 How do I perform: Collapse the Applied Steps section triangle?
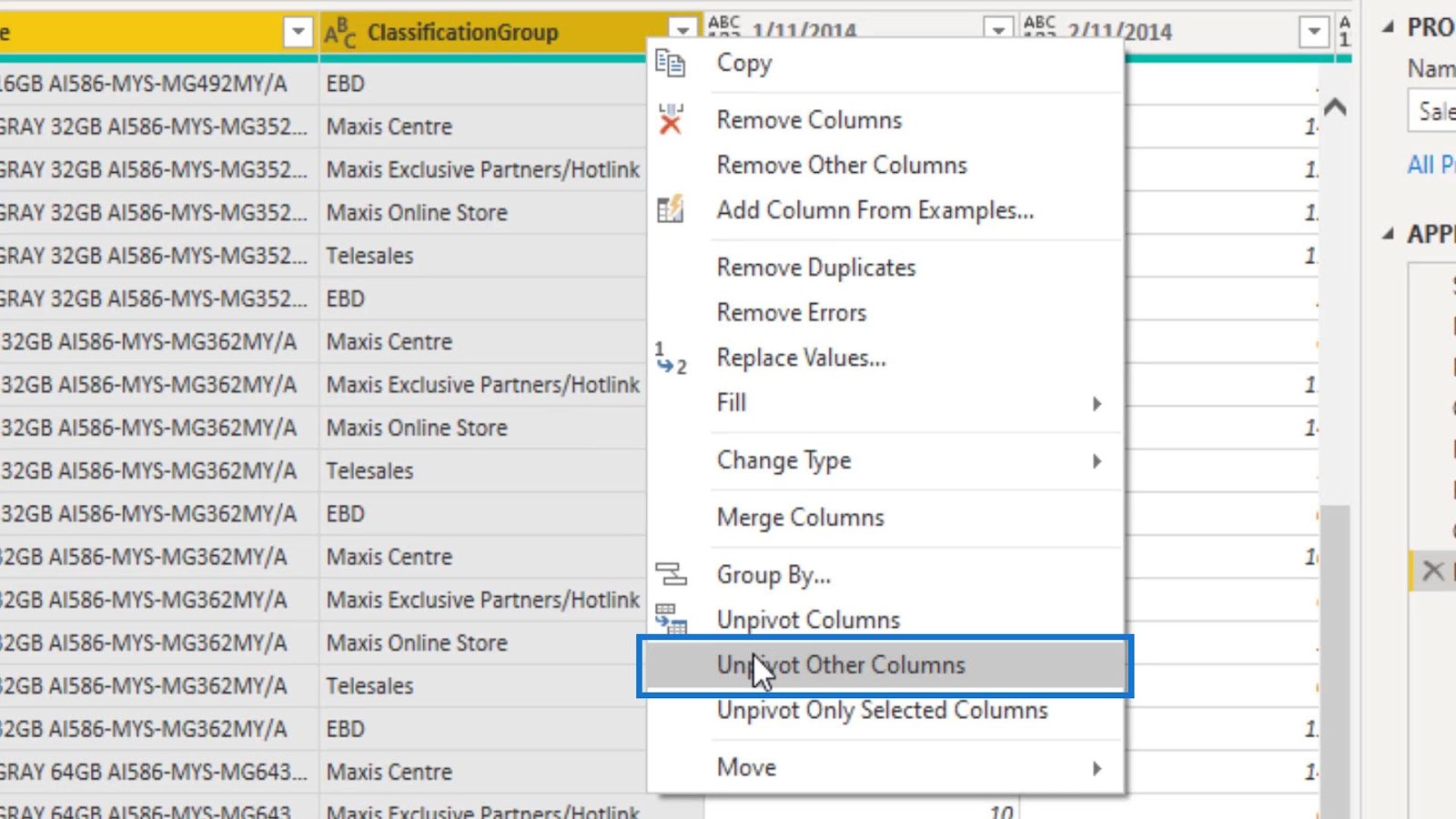pyautogui.click(x=1388, y=234)
